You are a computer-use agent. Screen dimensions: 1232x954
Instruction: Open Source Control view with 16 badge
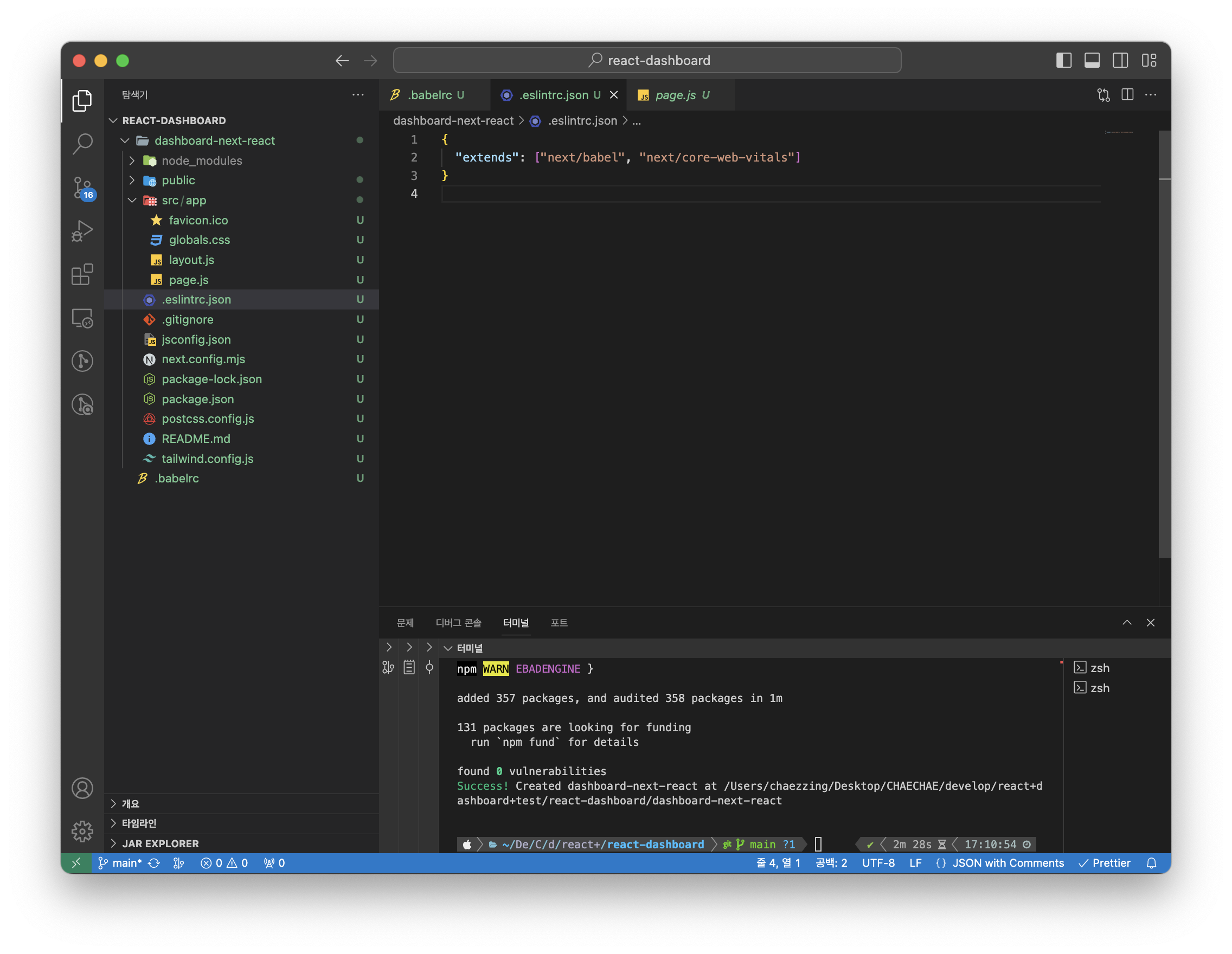(x=82, y=188)
